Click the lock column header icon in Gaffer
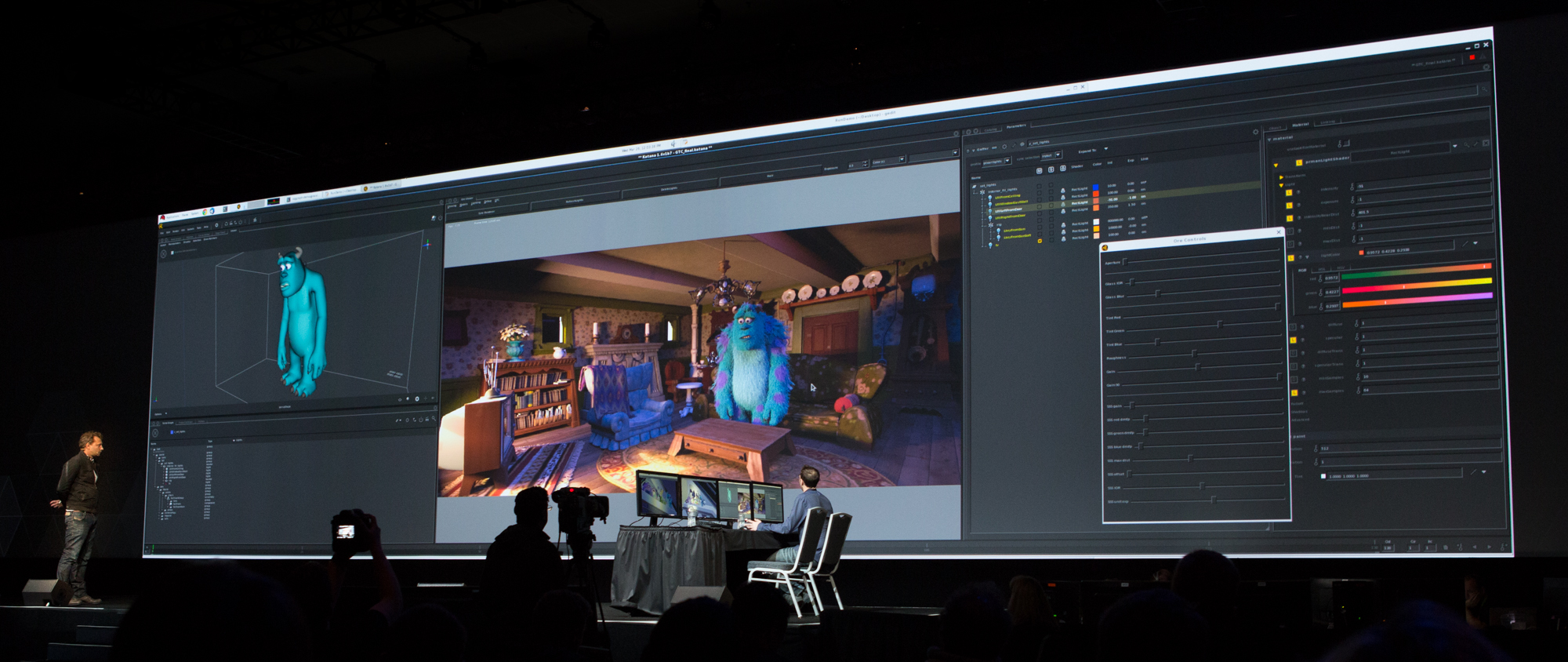The image size is (1568, 662). 1063,168
